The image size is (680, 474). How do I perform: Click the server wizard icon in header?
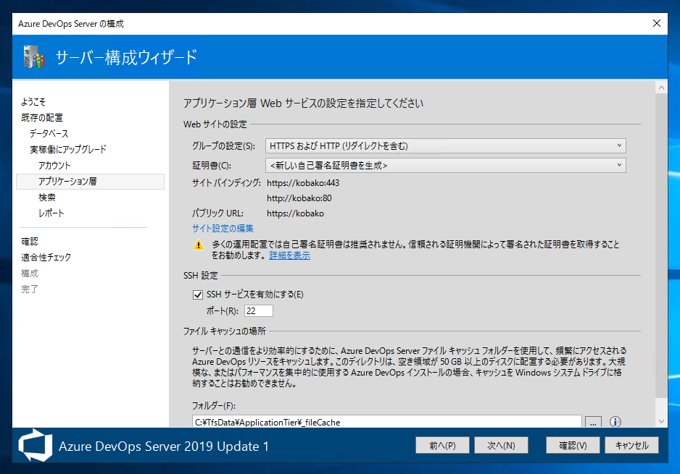(34, 57)
